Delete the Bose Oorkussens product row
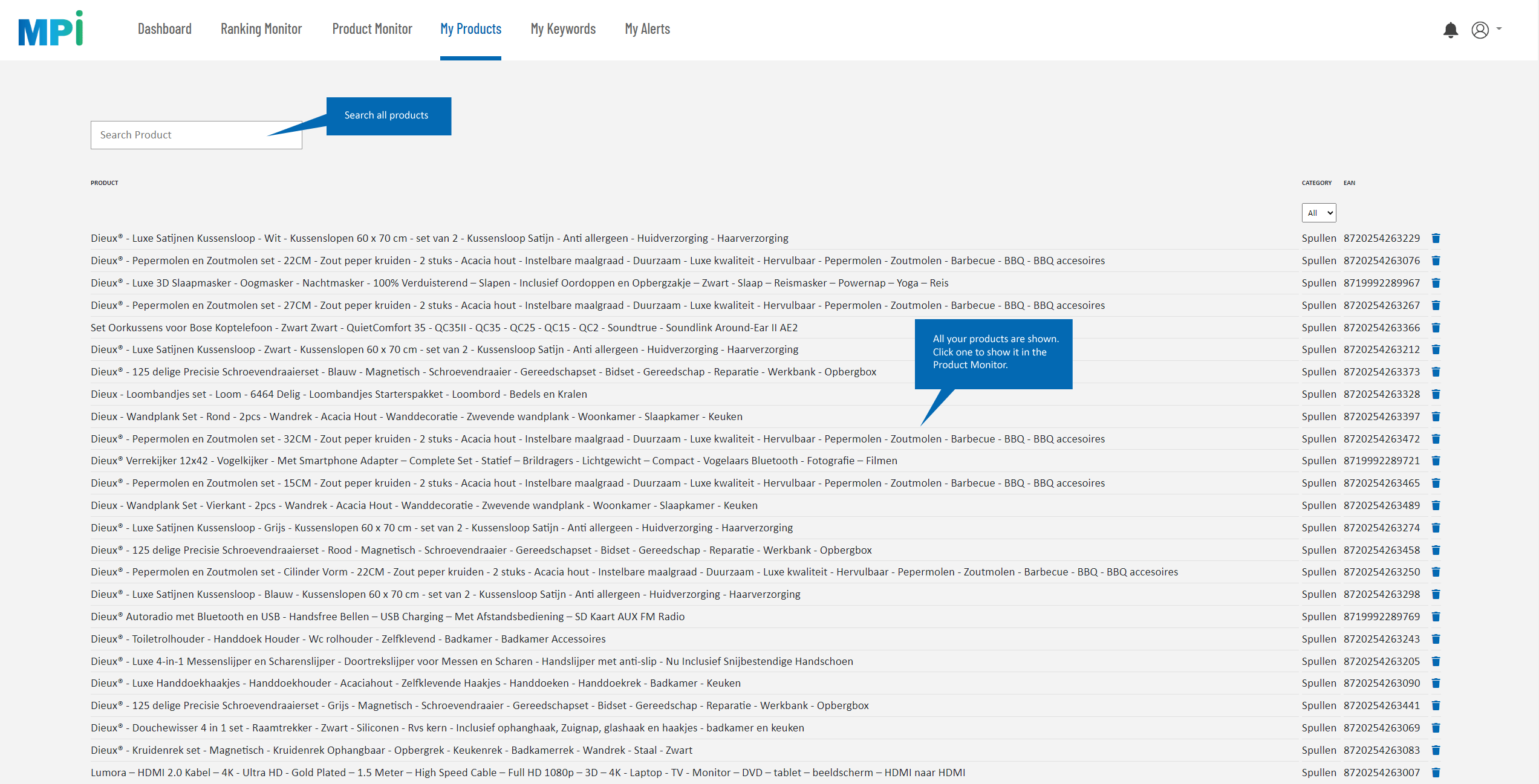1539x784 pixels. (1436, 328)
